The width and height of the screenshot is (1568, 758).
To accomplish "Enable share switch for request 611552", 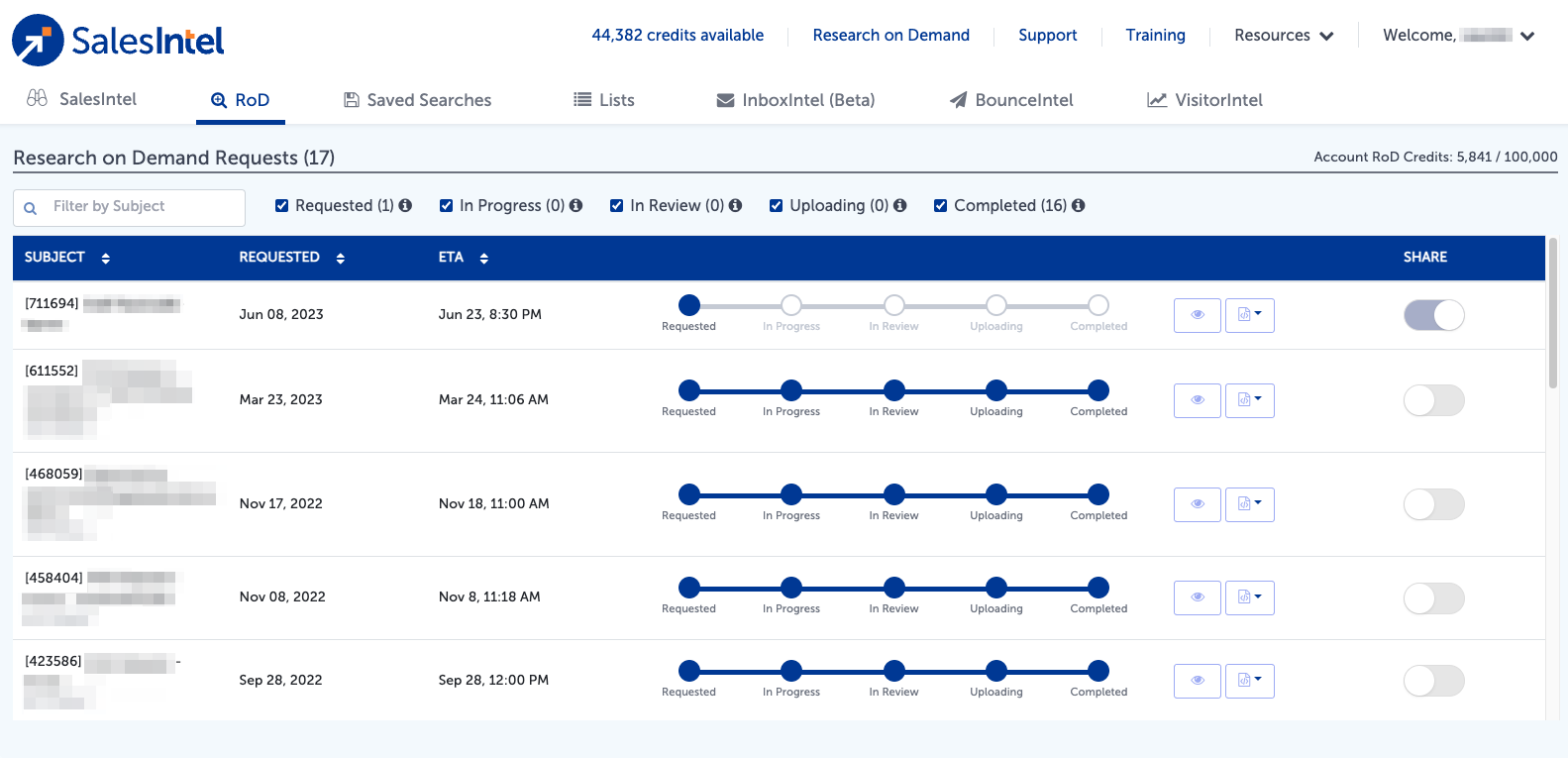I will pyautogui.click(x=1434, y=400).
